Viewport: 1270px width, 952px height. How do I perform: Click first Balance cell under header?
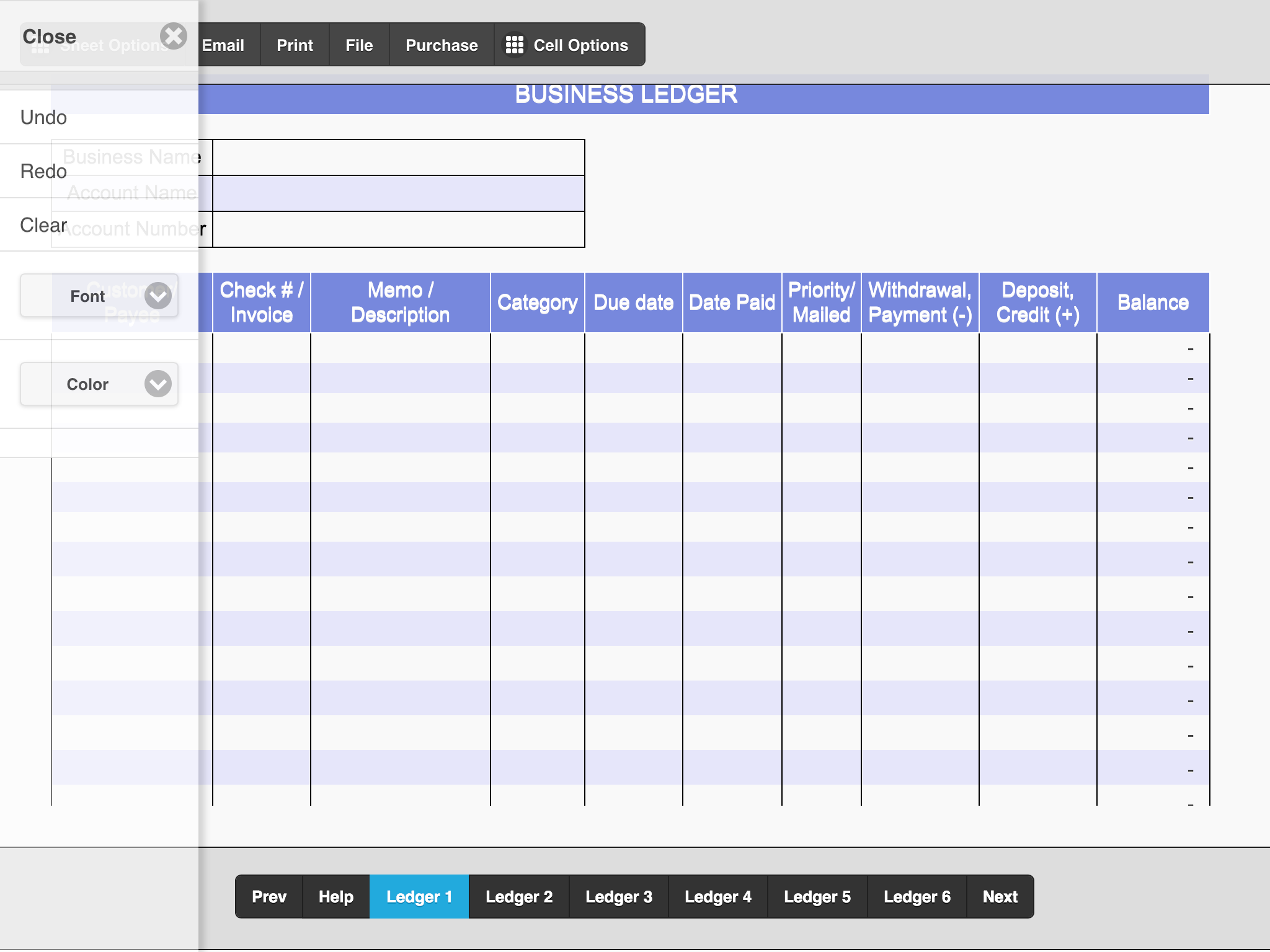pos(1153,348)
